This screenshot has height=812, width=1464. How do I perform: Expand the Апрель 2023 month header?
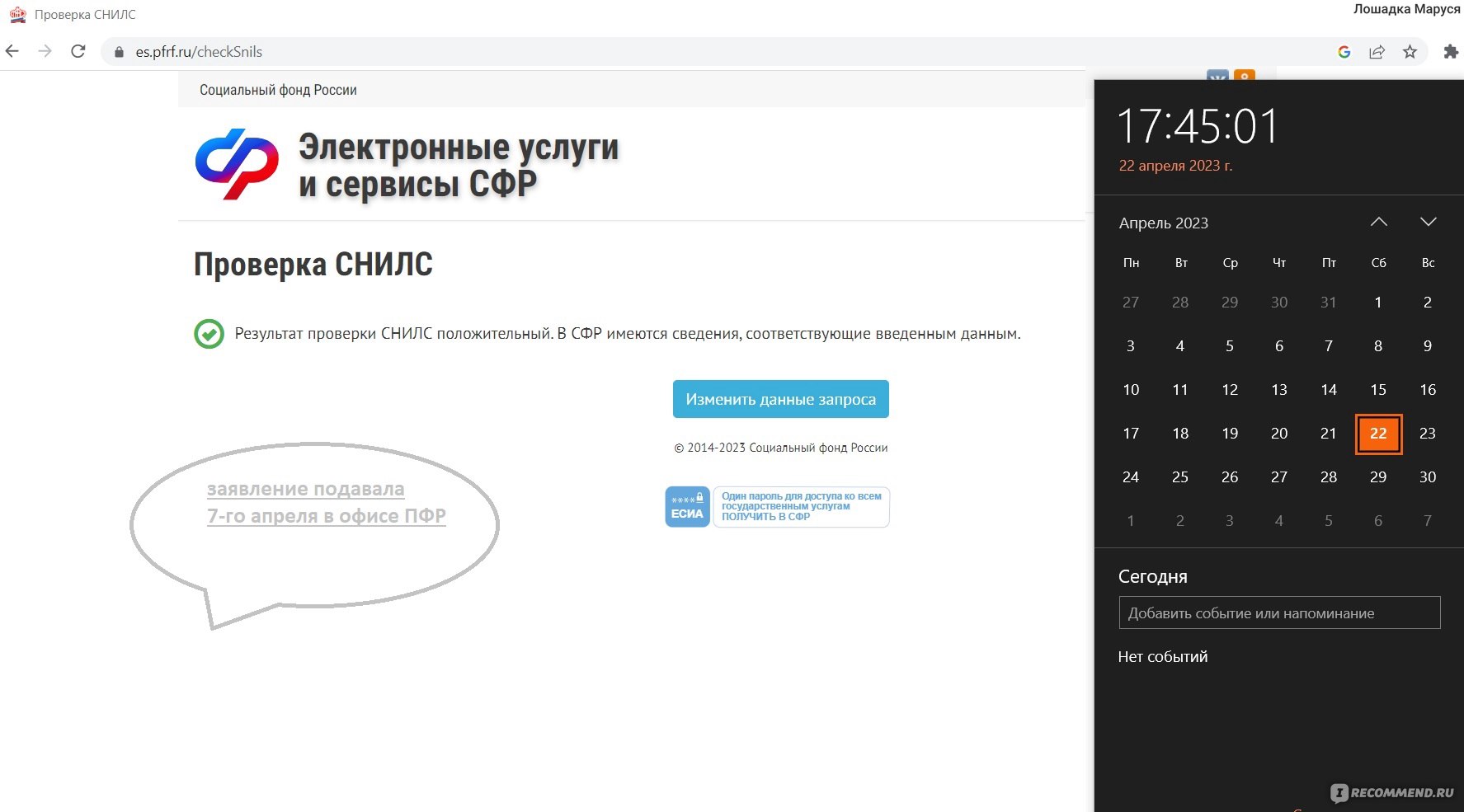tap(1163, 223)
